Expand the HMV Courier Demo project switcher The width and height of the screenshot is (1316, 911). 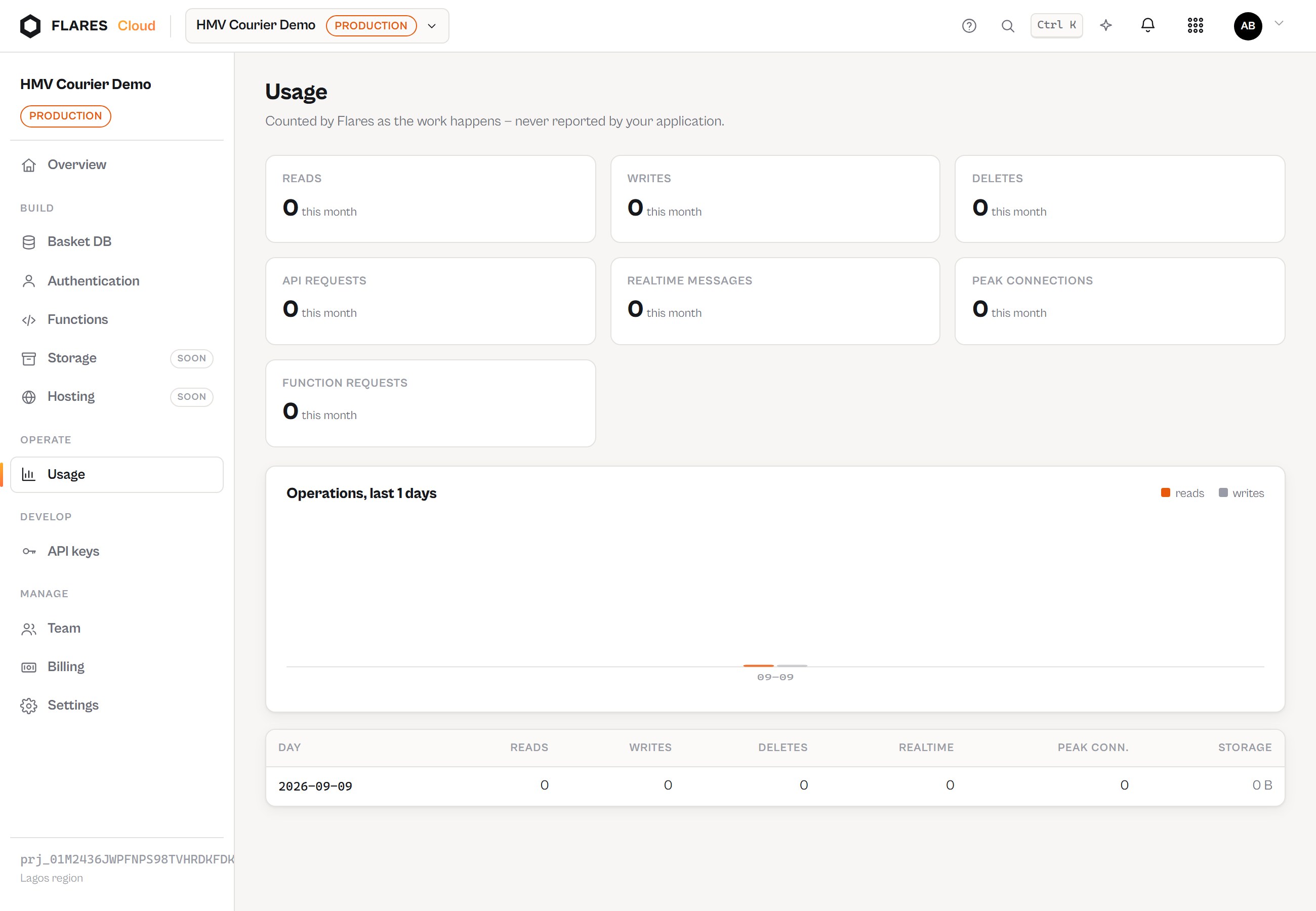[317, 26]
